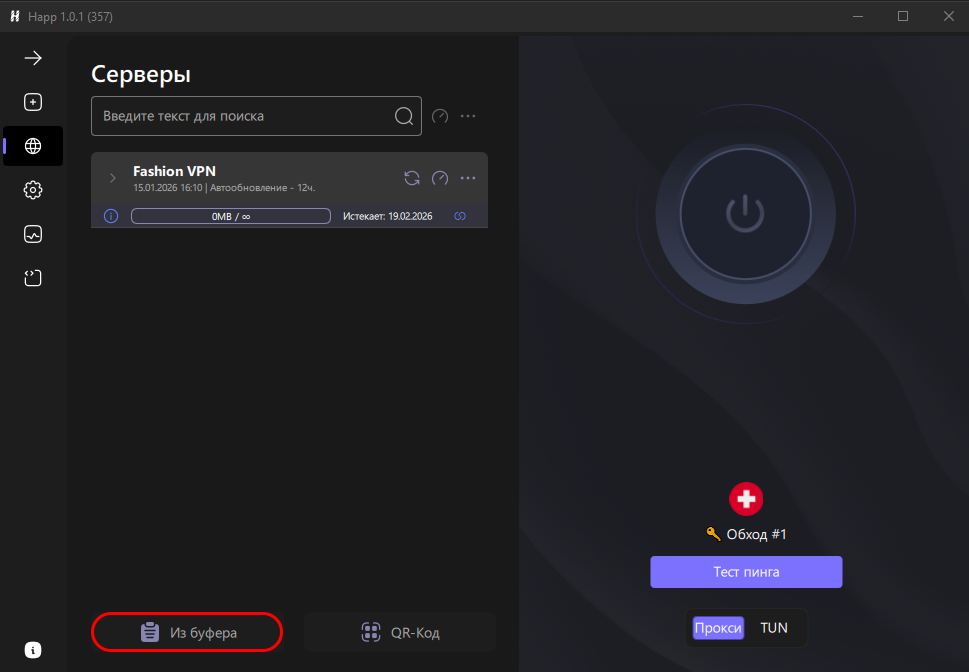
Task: Click the magnifier icon in the search box
Action: click(x=404, y=116)
